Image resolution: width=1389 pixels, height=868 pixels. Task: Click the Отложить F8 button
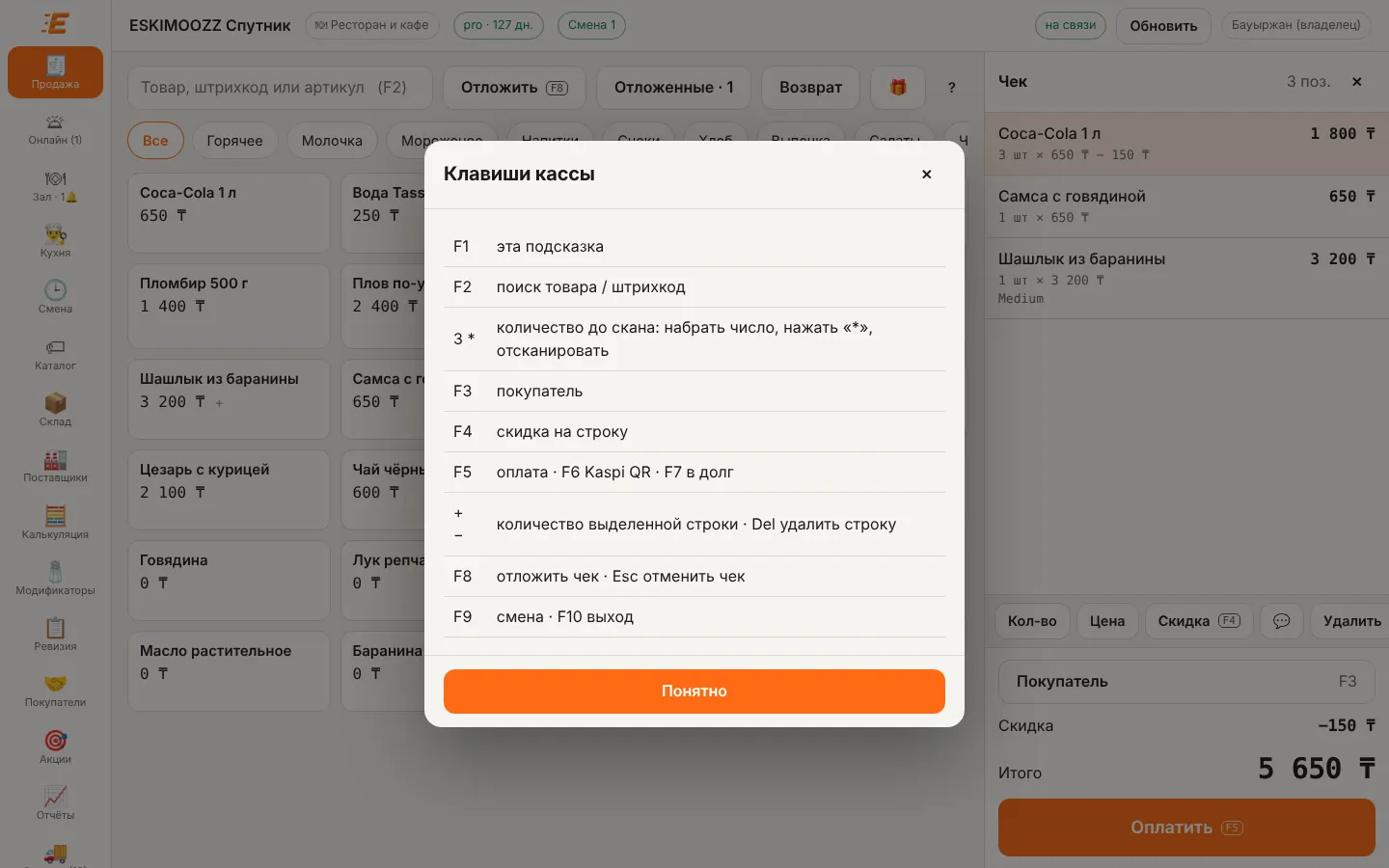514,88
